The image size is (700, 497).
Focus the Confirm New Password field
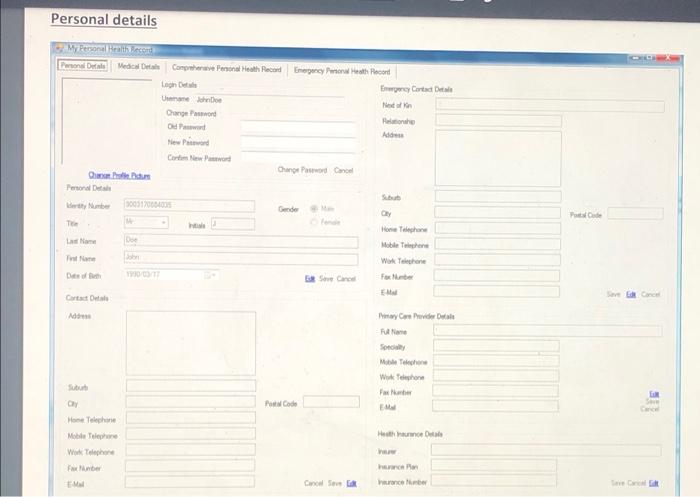point(298,158)
